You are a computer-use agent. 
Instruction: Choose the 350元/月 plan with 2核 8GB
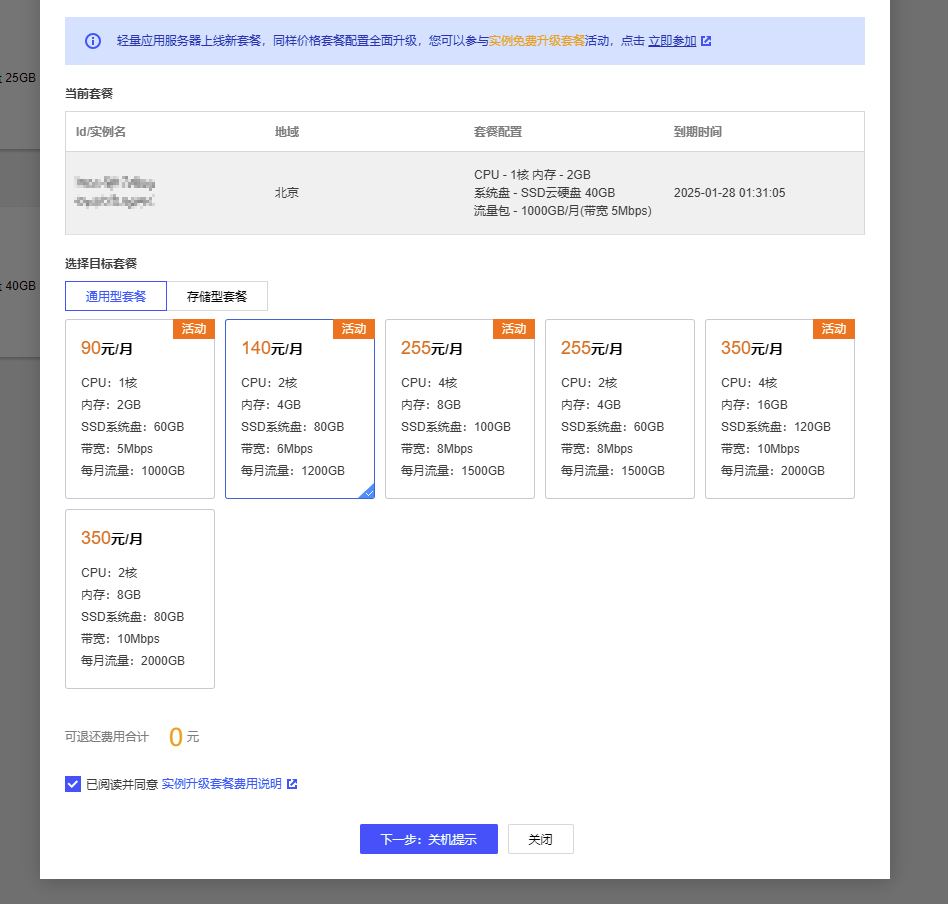point(140,598)
